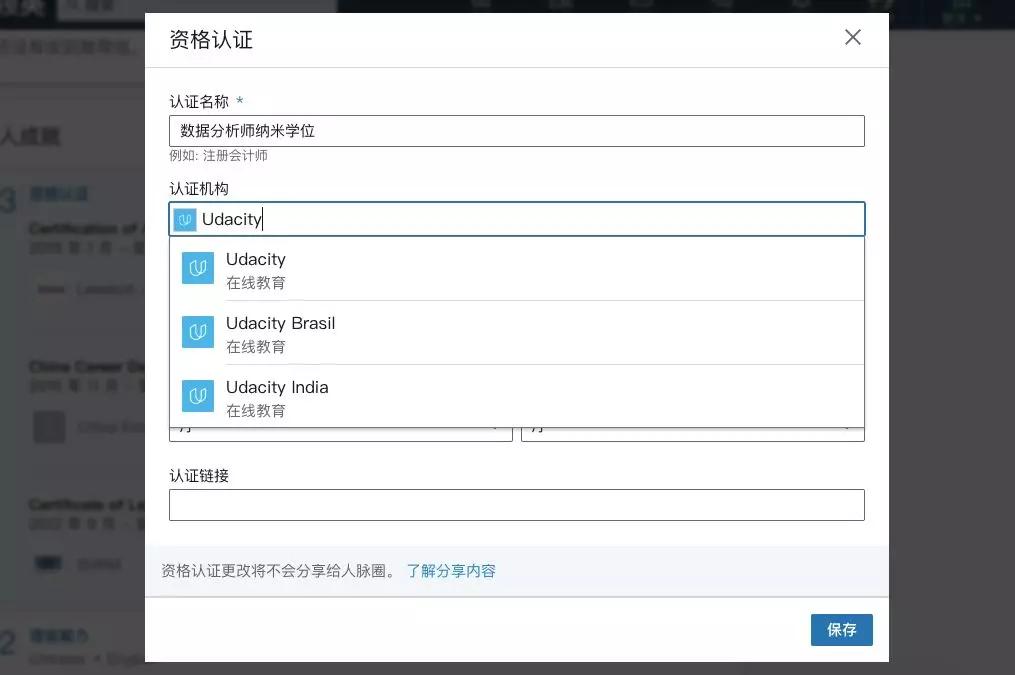Click the certification badge thumbnail in the background list

coord(51,289)
